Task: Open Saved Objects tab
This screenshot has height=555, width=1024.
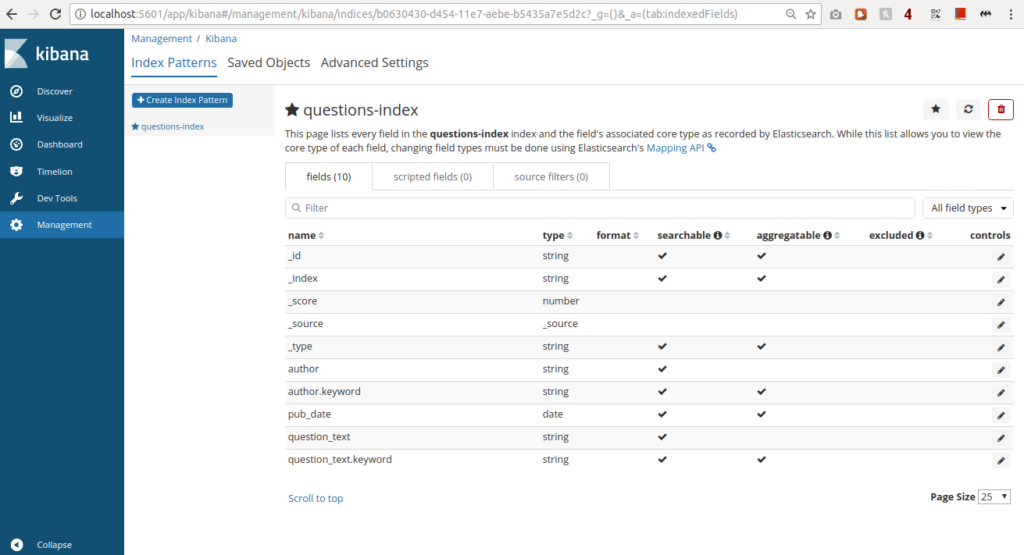Action: (268, 63)
